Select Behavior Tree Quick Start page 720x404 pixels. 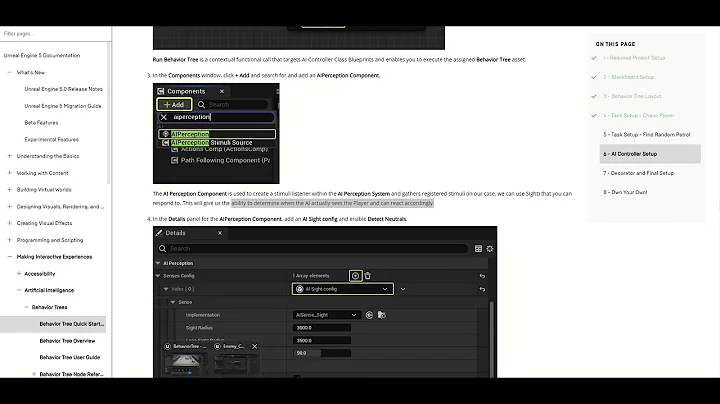(72, 324)
